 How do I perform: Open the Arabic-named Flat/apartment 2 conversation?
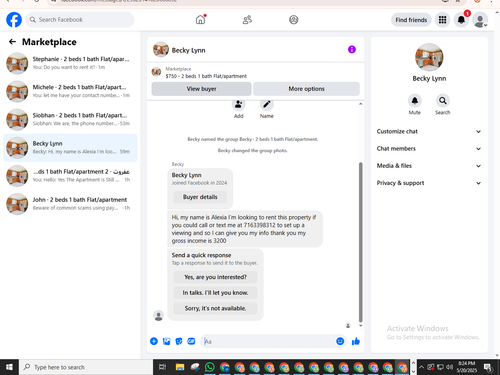[x=70, y=176]
